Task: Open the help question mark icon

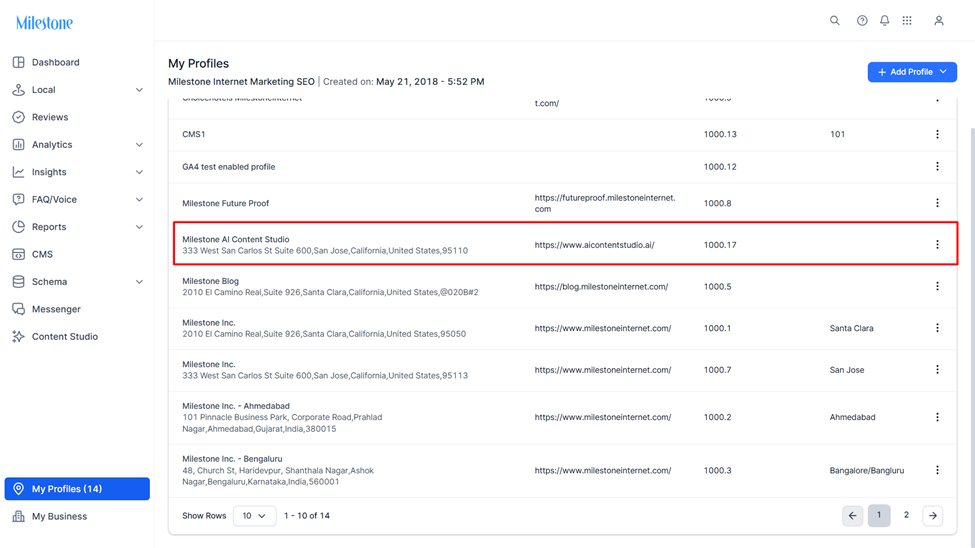Action: (862, 21)
